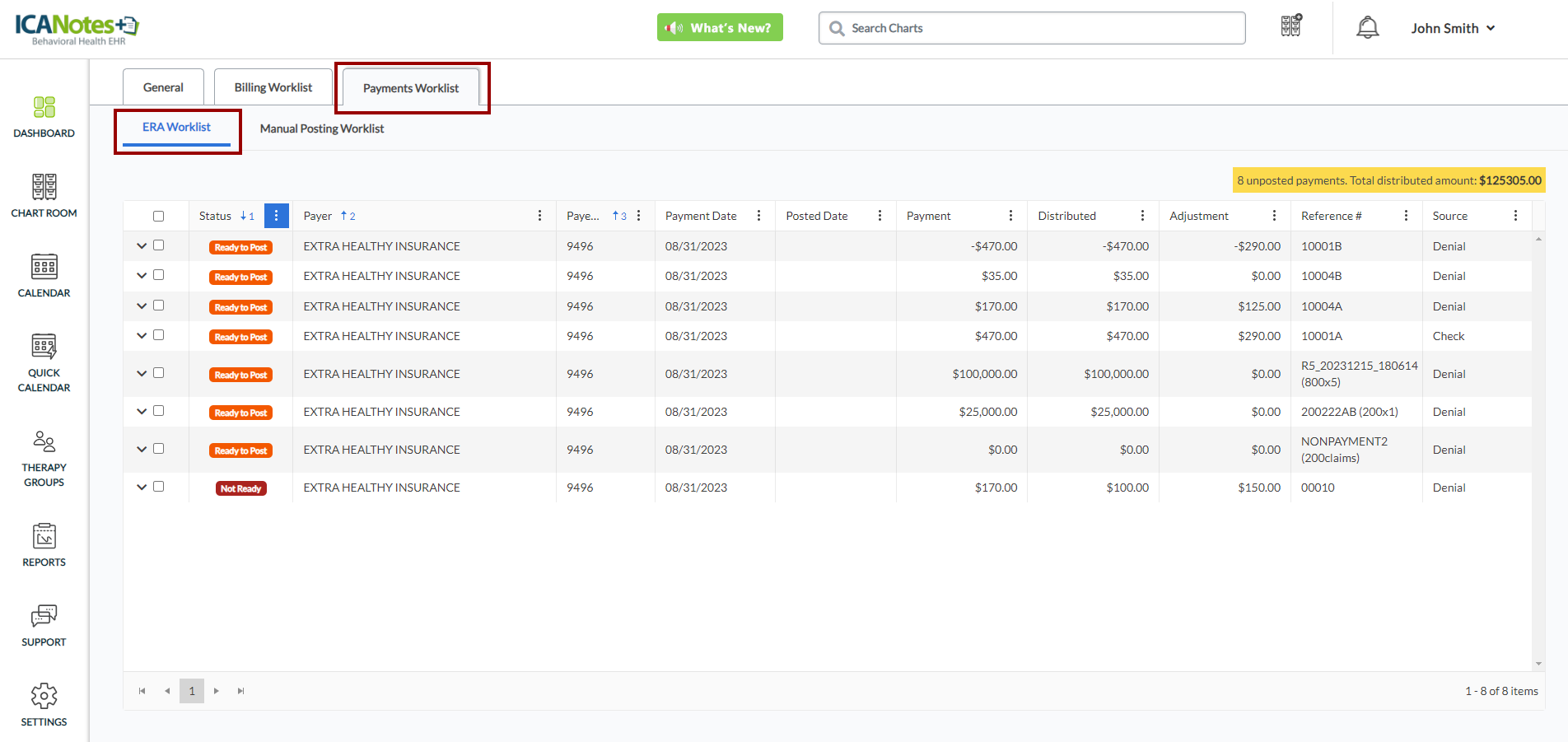Open the John Smith user dropdown

[1453, 28]
